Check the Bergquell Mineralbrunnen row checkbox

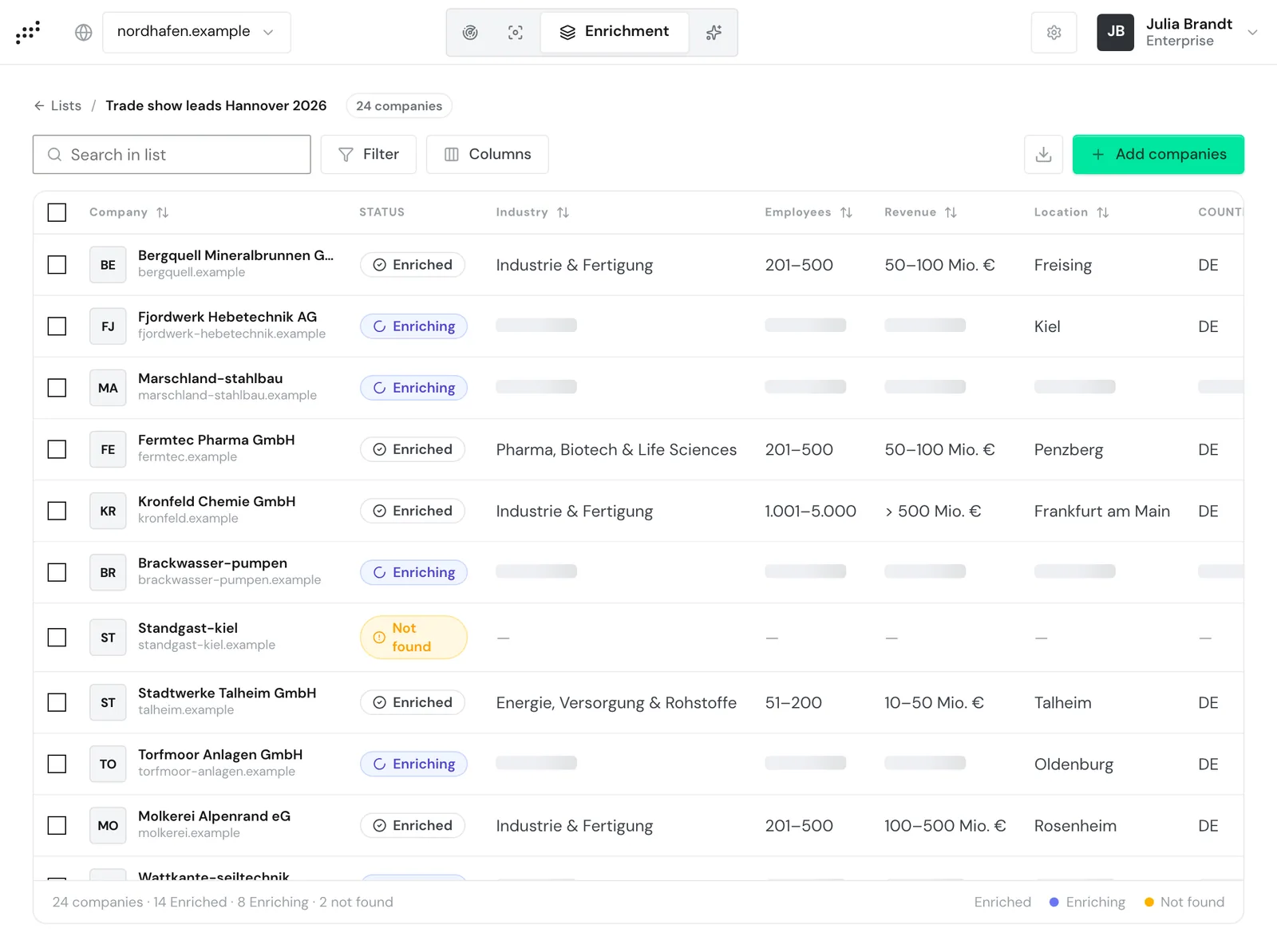[x=57, y=265]
